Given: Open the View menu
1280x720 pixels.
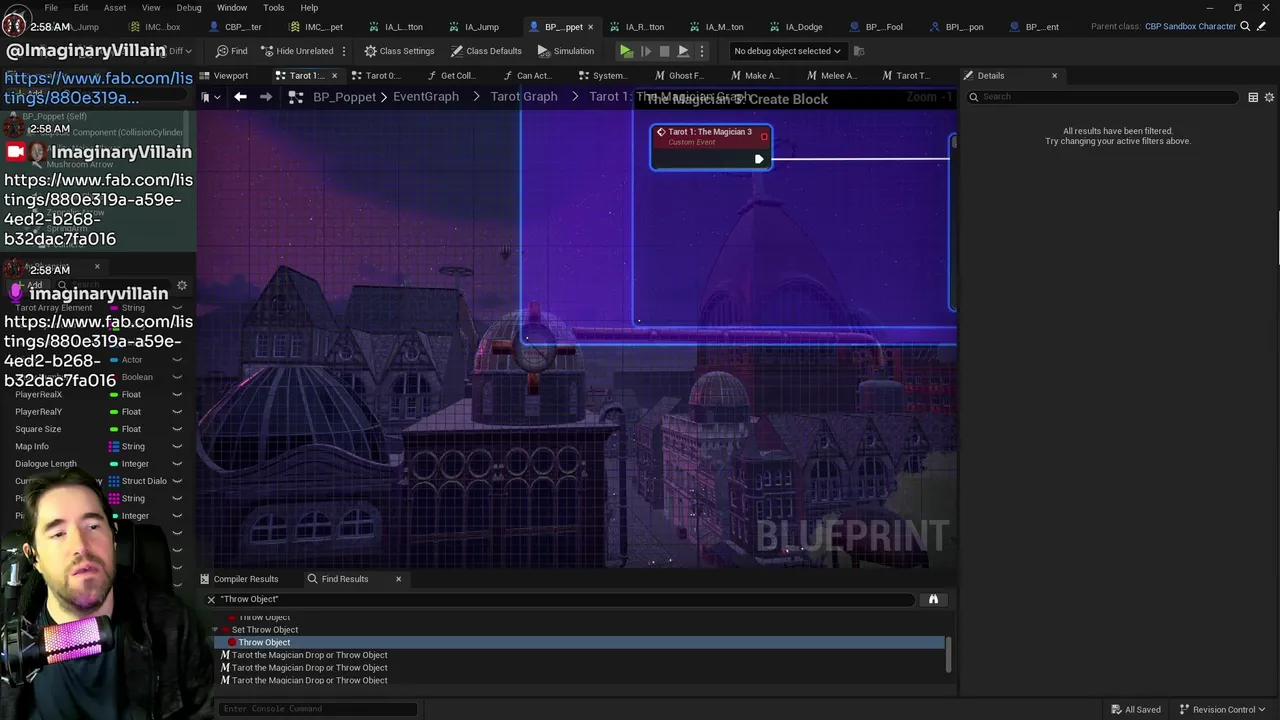Looking at the screenshot, I should [151, 8].
